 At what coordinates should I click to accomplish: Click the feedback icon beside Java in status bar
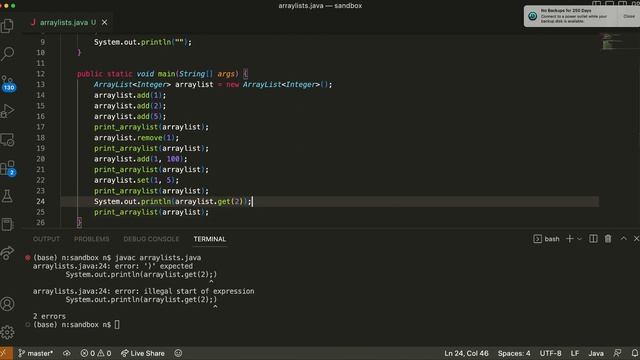(618, 353)
